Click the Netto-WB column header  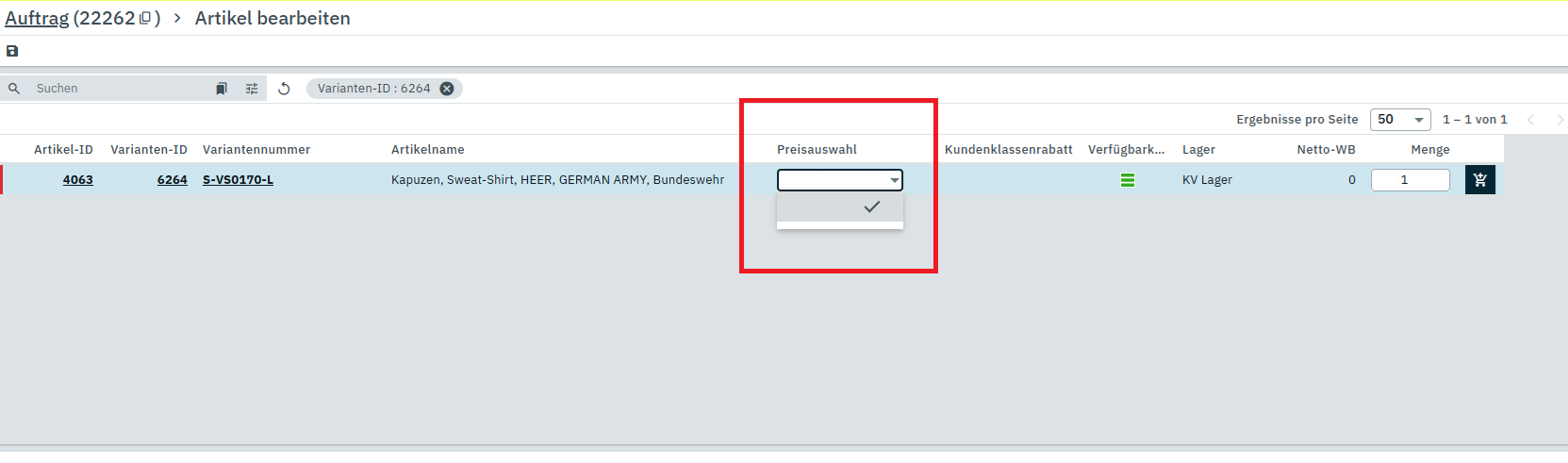[x=1325, y=150]
